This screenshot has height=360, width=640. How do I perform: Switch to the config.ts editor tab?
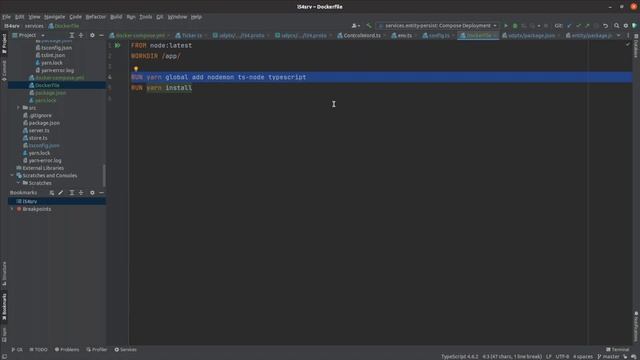coord(438,36)
